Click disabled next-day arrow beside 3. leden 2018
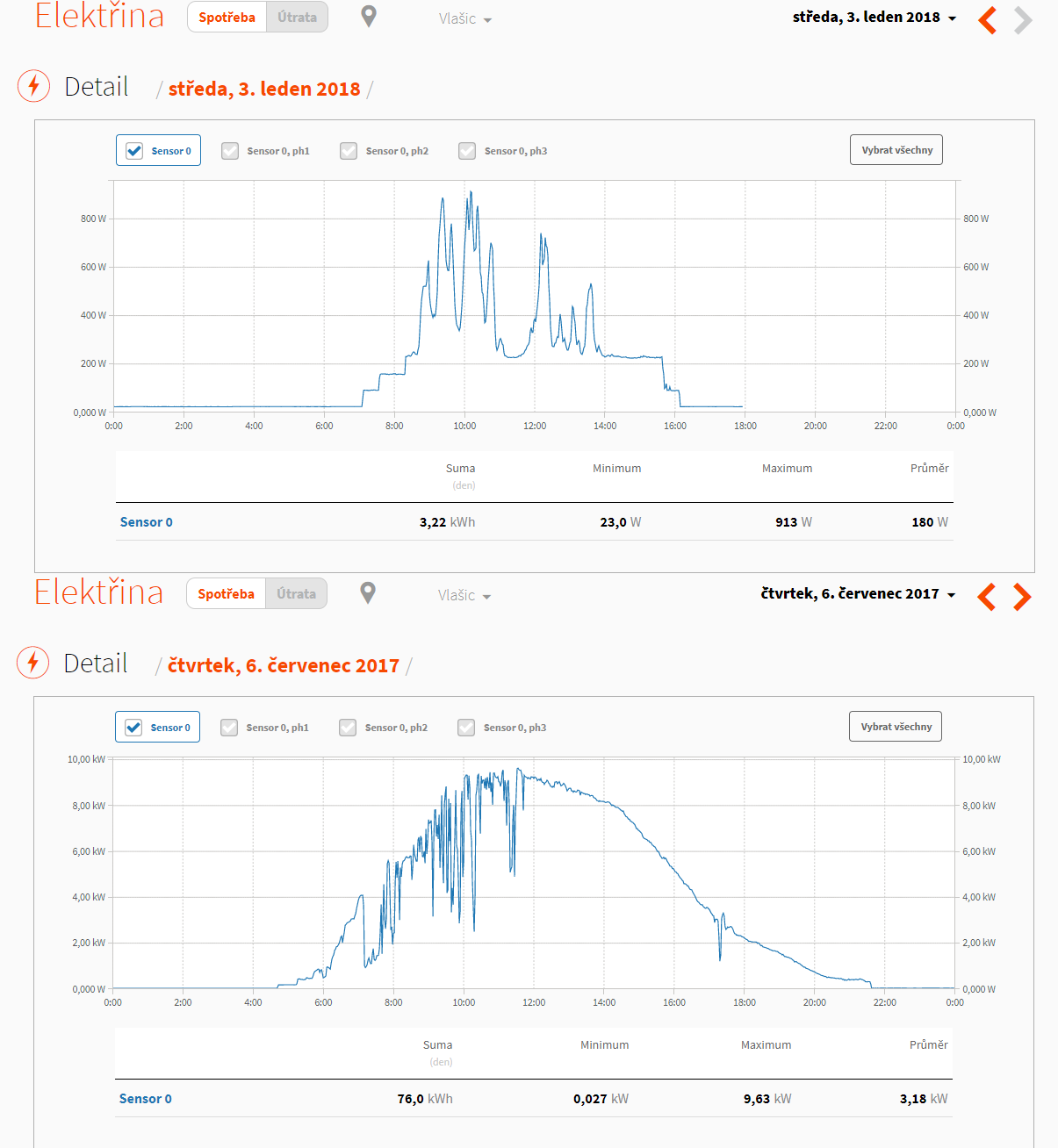Viewport: 1058px width, 1148px height. (1023, 19)
